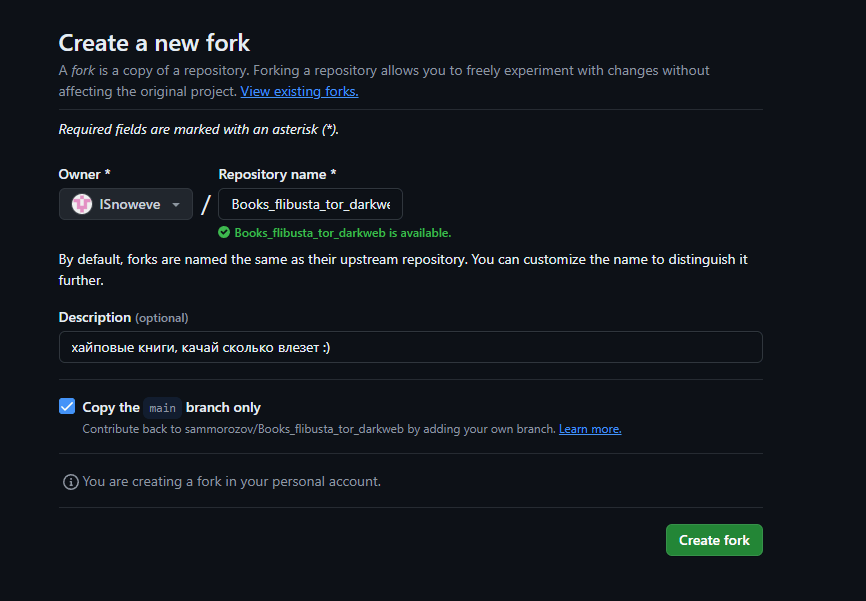
Task: Click the ISnoweve owner avatar icon
Action: point(82,204)
